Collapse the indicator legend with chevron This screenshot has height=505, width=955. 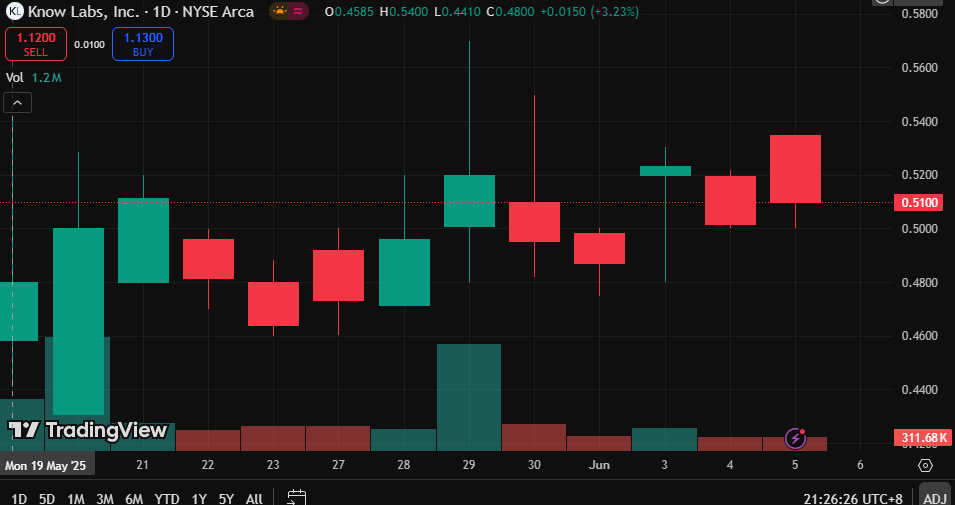click(x=18, y=103)
